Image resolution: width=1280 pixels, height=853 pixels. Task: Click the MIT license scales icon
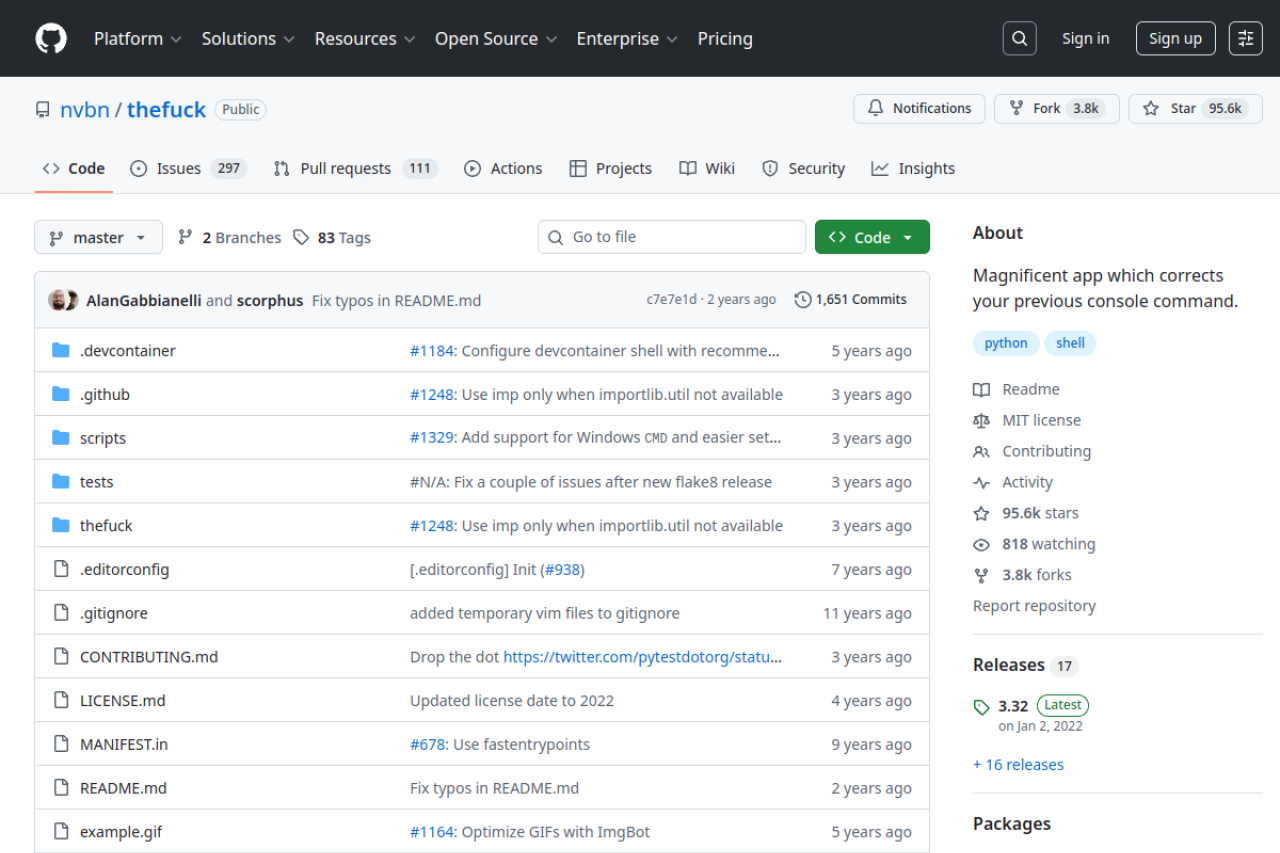(x=981, y=420)
